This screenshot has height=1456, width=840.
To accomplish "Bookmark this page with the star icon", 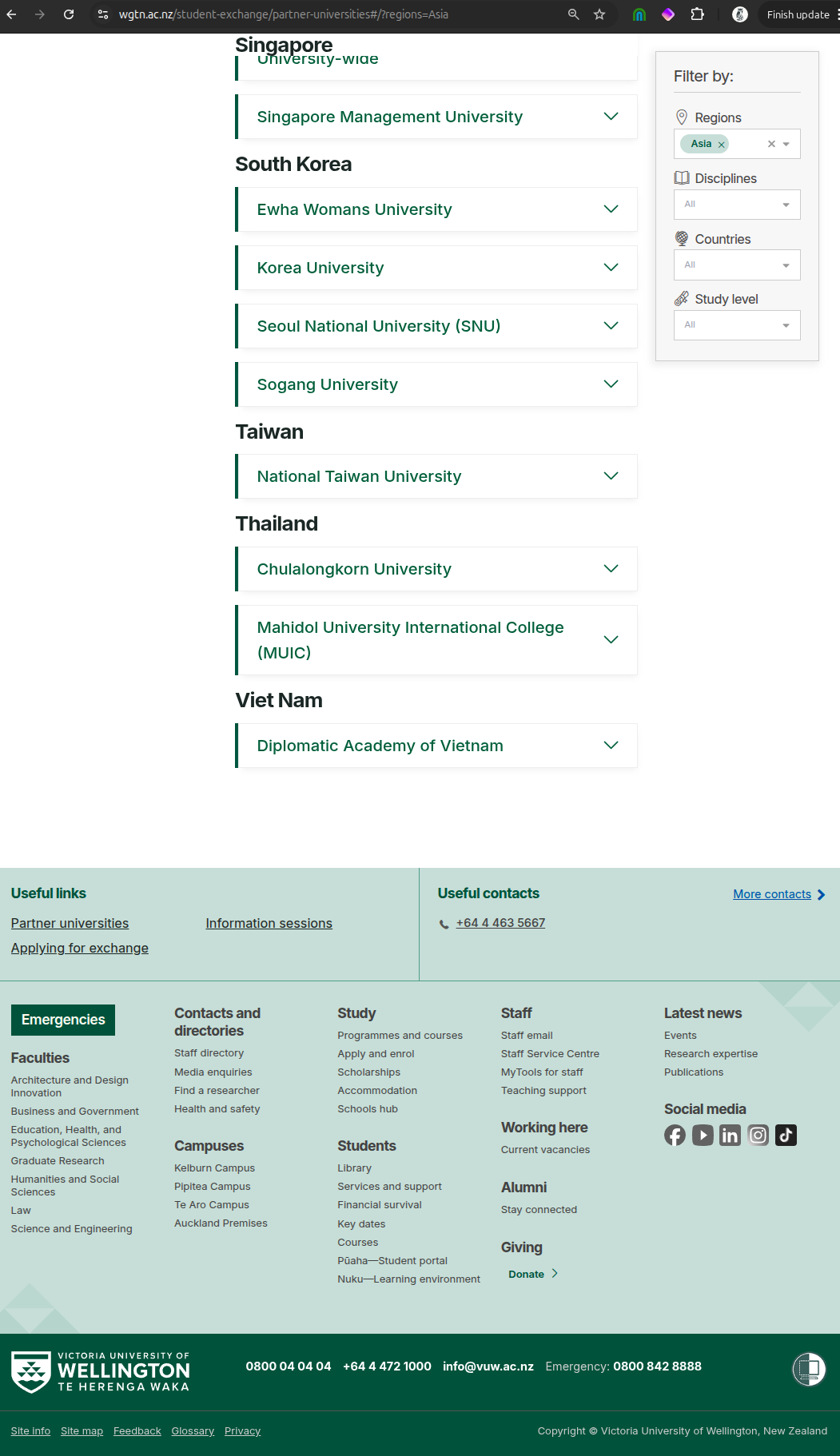I will tap(599, 14).
